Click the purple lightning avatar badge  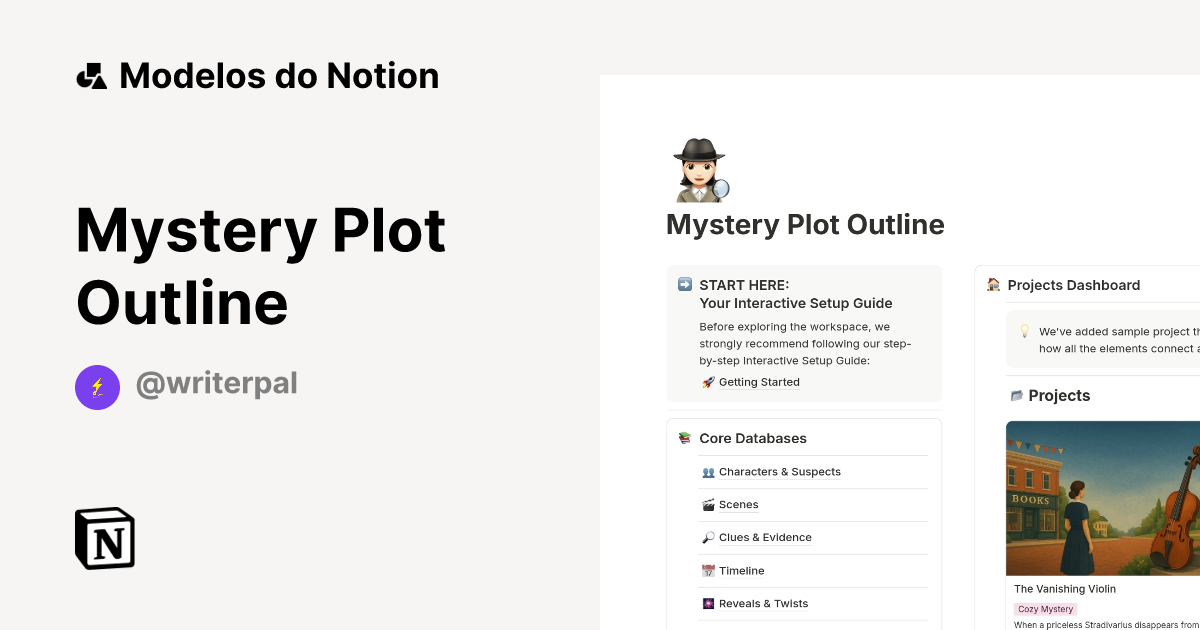97,387
